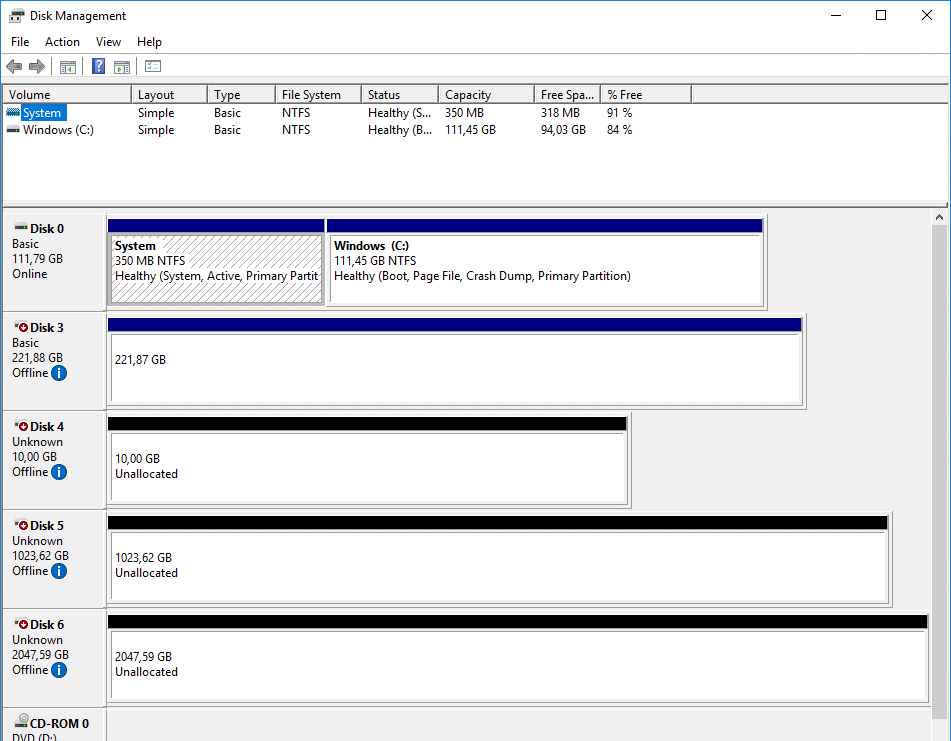Click the Disk Management icon in the title bar
The height and width of the screenshot is (741, 951).
[16, 16]
